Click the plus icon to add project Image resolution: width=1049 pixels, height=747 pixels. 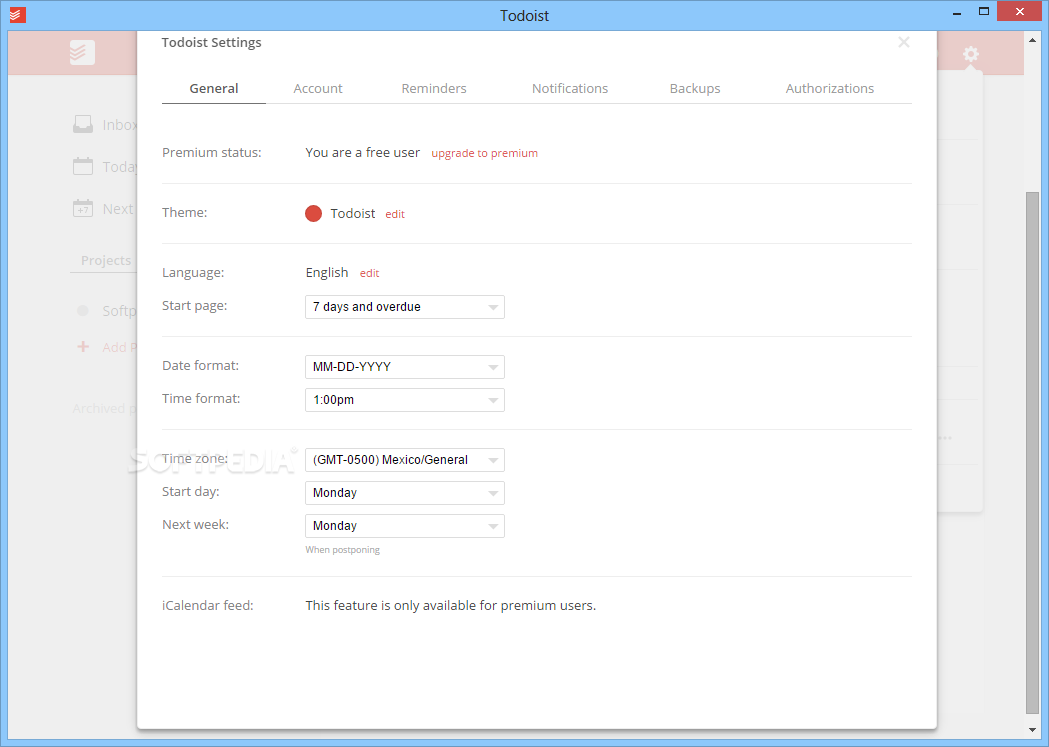click(83, 346)
